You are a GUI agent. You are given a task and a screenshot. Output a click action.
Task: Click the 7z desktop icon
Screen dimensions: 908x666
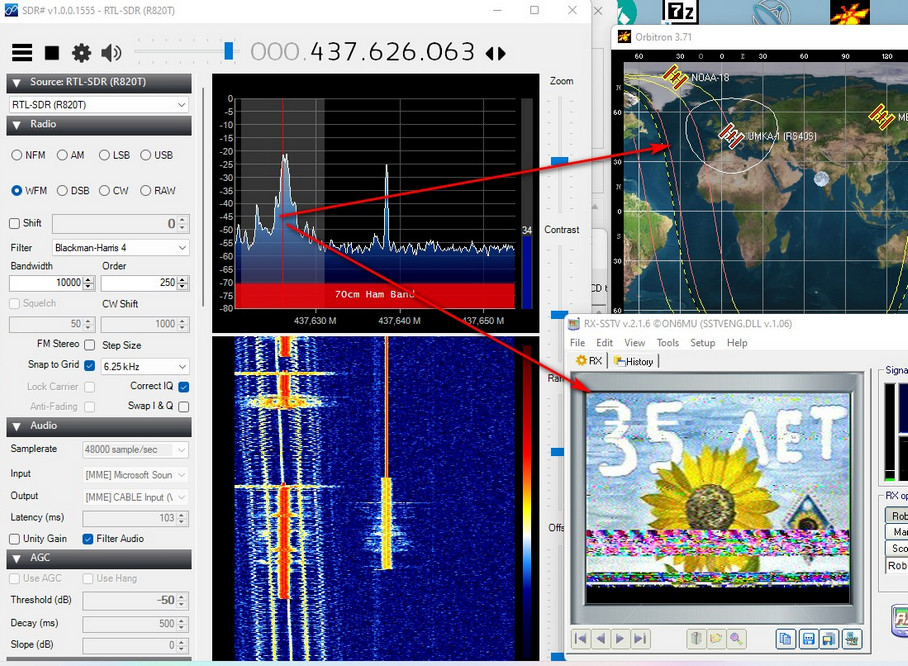tap(680, 12)
